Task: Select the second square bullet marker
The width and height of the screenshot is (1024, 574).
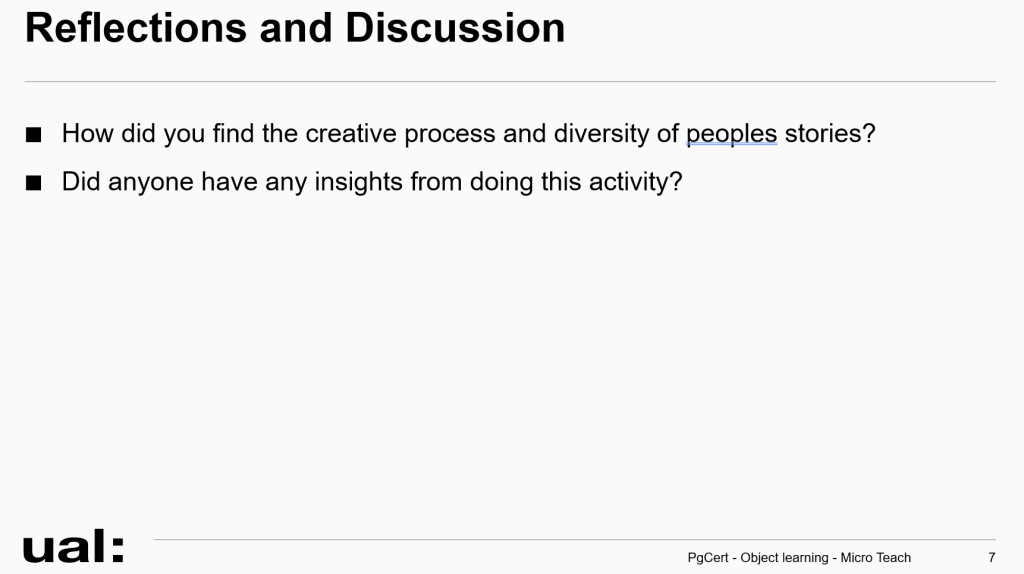Action: (33, 183)
